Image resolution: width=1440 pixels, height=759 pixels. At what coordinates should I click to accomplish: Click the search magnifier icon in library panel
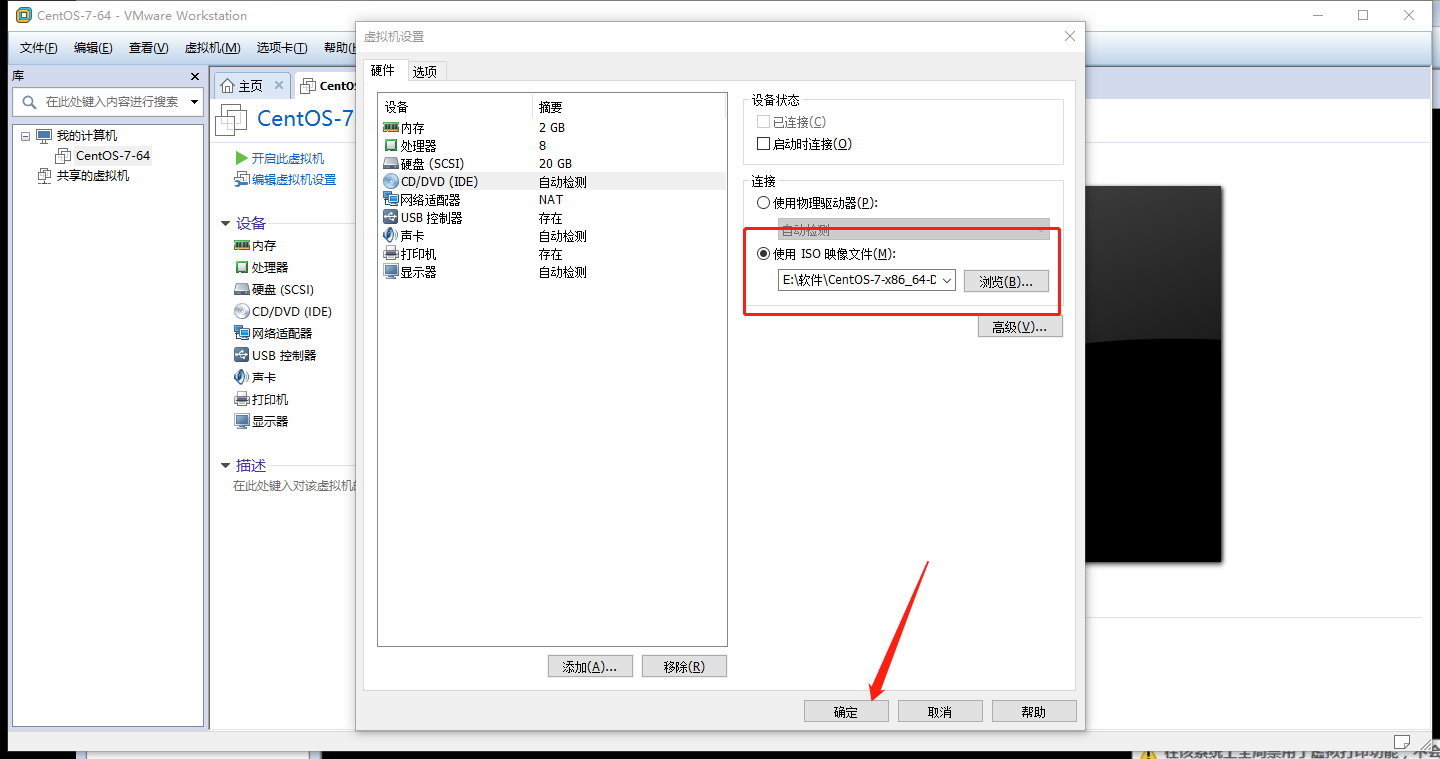click(x=28, y=101)
